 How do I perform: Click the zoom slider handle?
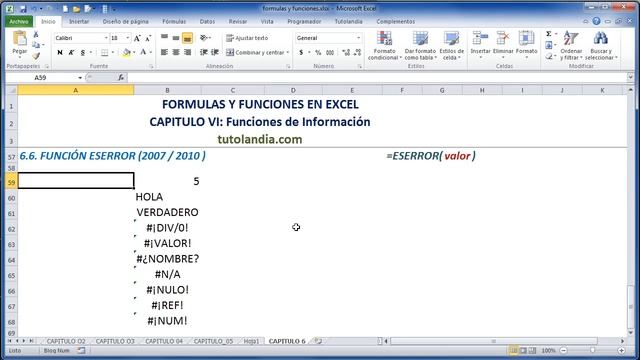[x=592, y=351]
